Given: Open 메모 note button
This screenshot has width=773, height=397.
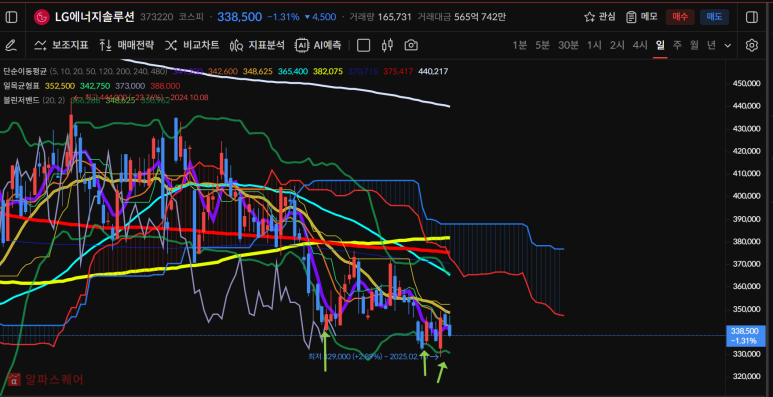Looking at the screenshot, I should tap(642, 17).
